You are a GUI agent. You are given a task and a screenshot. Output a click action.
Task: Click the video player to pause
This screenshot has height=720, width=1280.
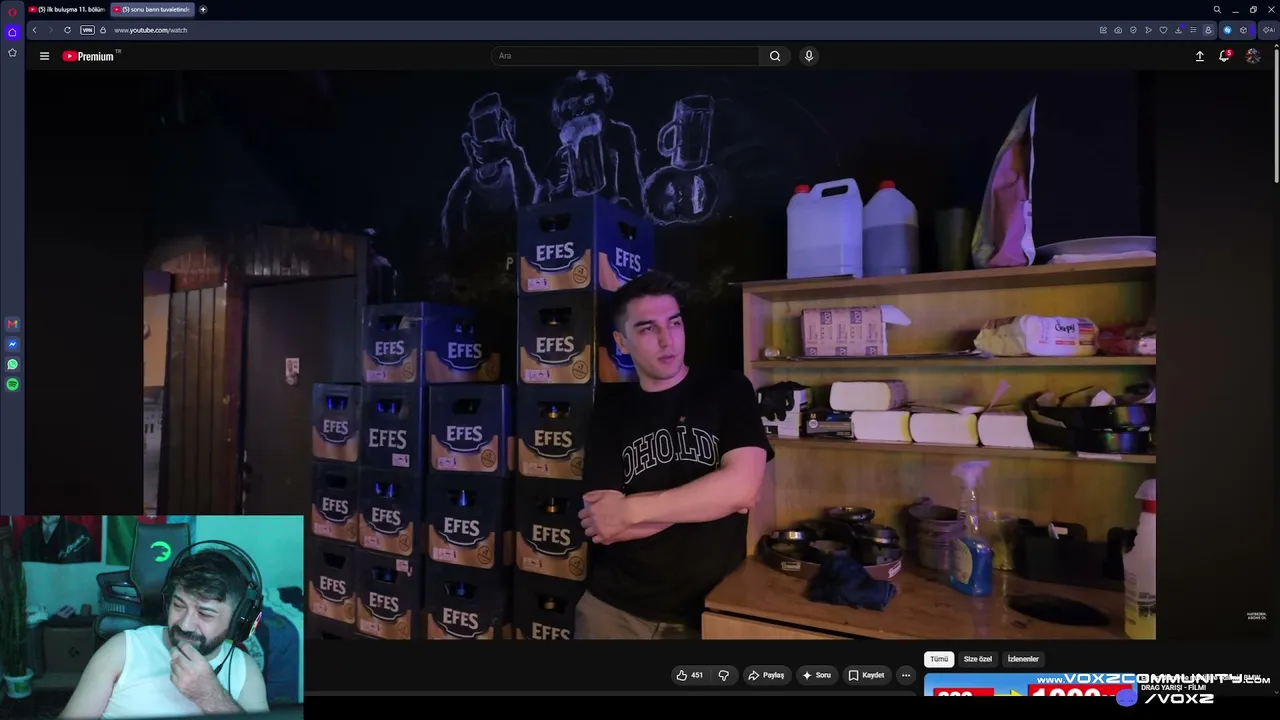click(650, 355)
